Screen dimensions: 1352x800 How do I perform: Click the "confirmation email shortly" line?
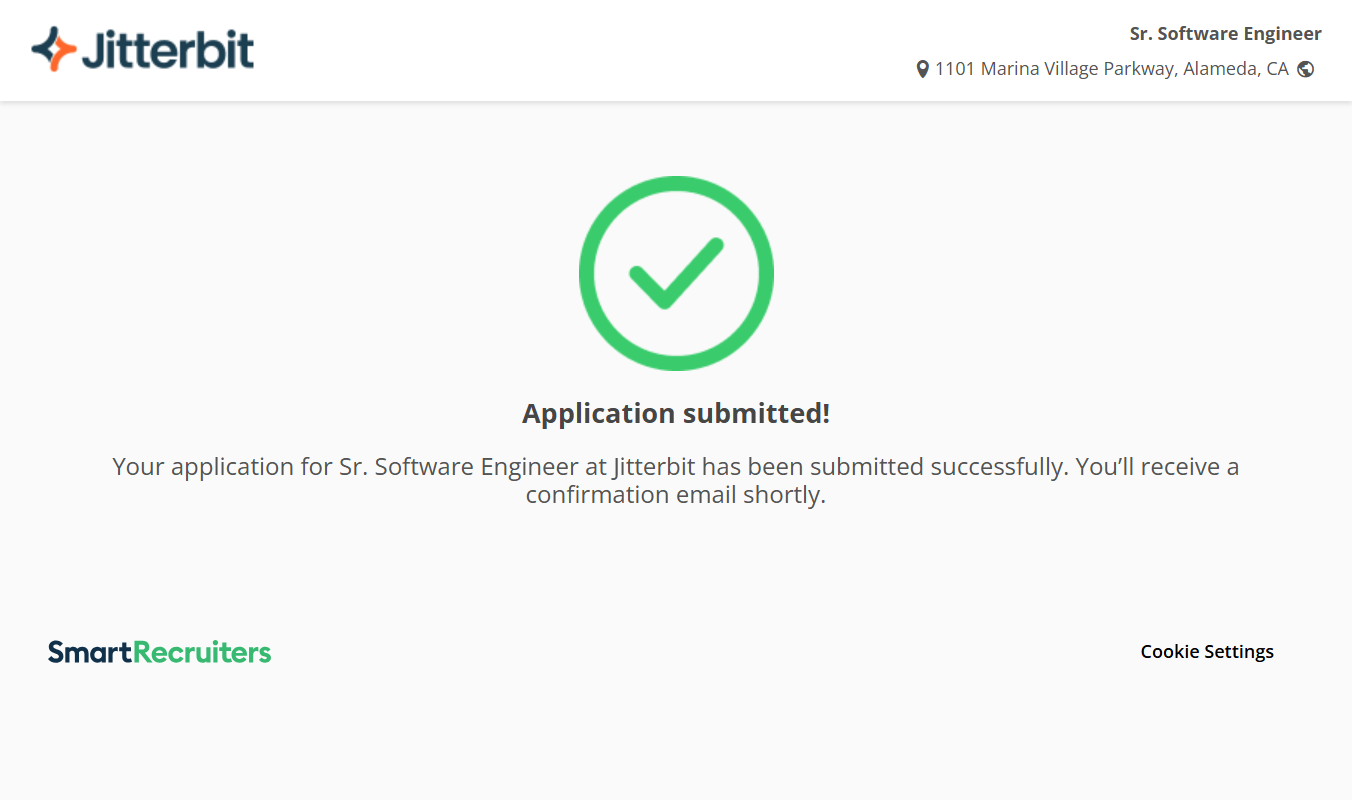click(676, 495)
